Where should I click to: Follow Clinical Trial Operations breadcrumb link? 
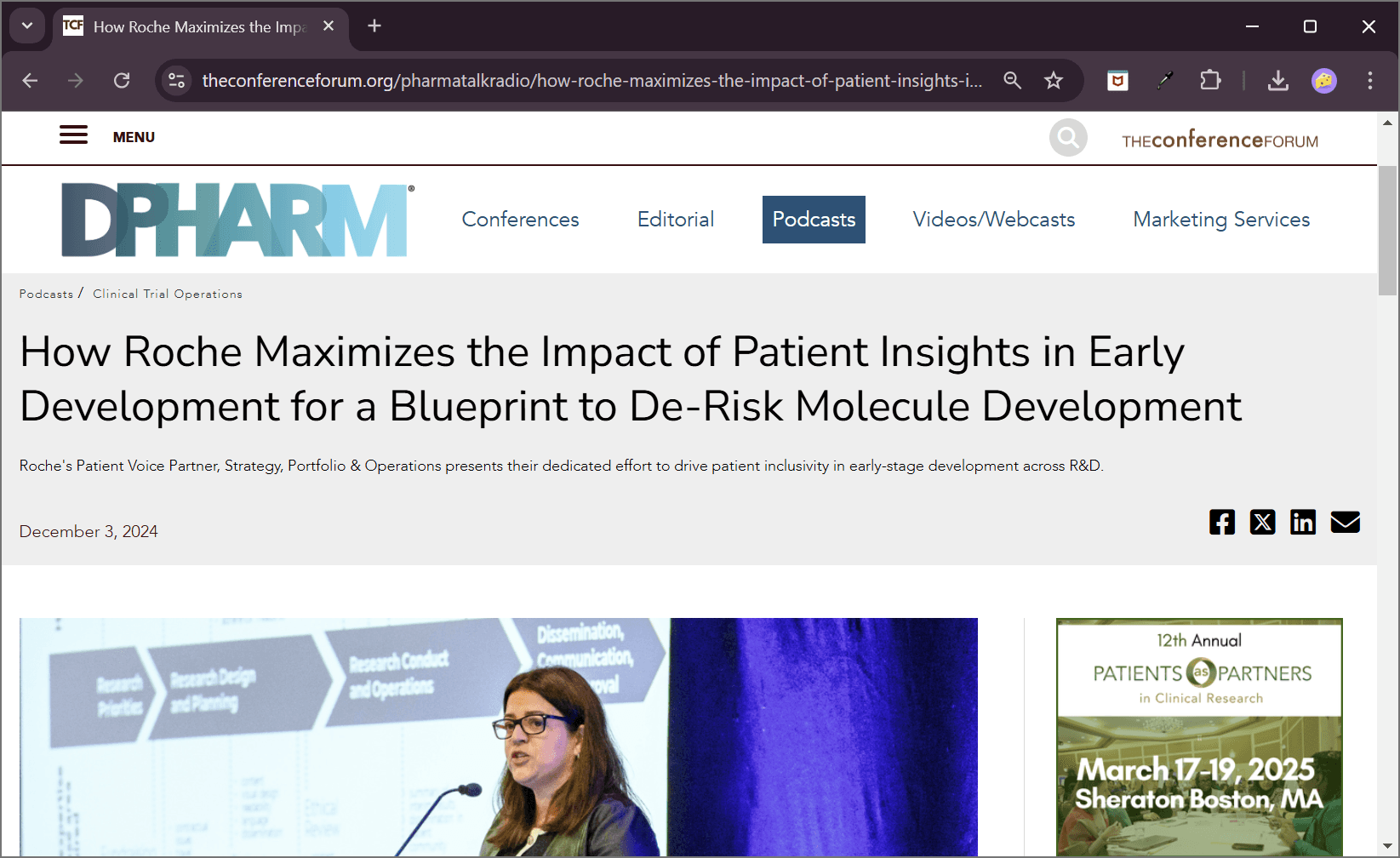click(x=168, y=294)
